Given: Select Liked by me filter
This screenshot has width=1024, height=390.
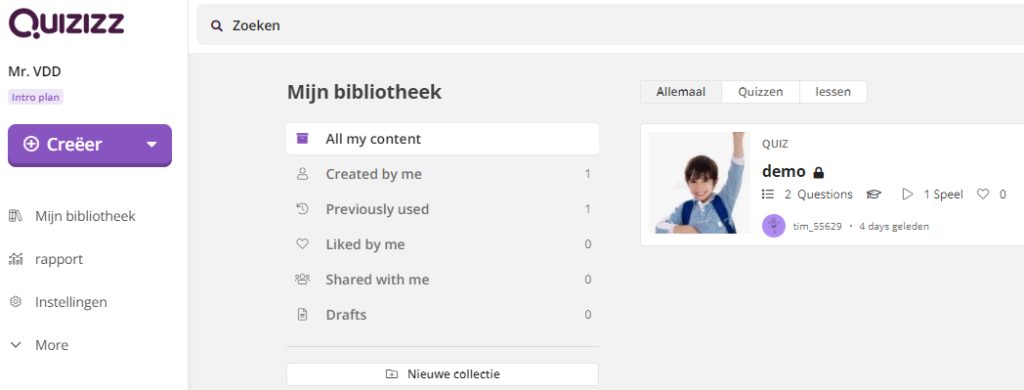Looking at the screenshot, I should (442, 244).
